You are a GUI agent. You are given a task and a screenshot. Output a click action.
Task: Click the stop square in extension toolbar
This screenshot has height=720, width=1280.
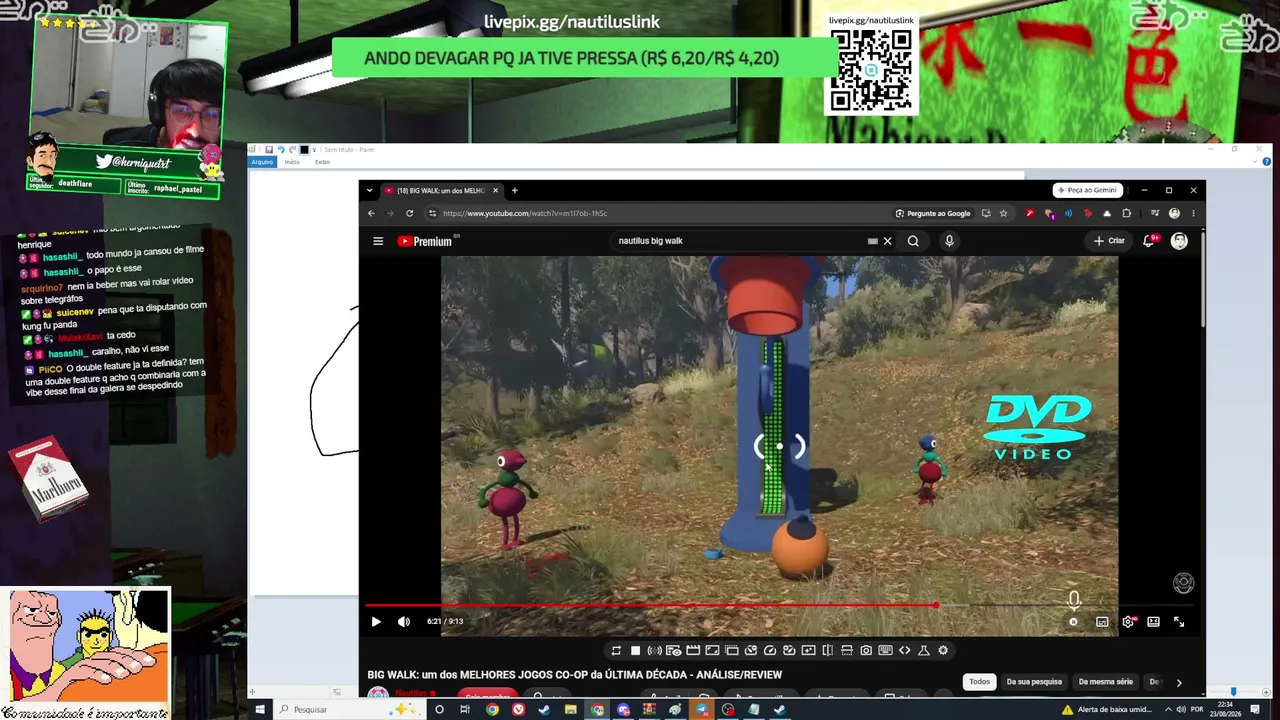point(635,651)
